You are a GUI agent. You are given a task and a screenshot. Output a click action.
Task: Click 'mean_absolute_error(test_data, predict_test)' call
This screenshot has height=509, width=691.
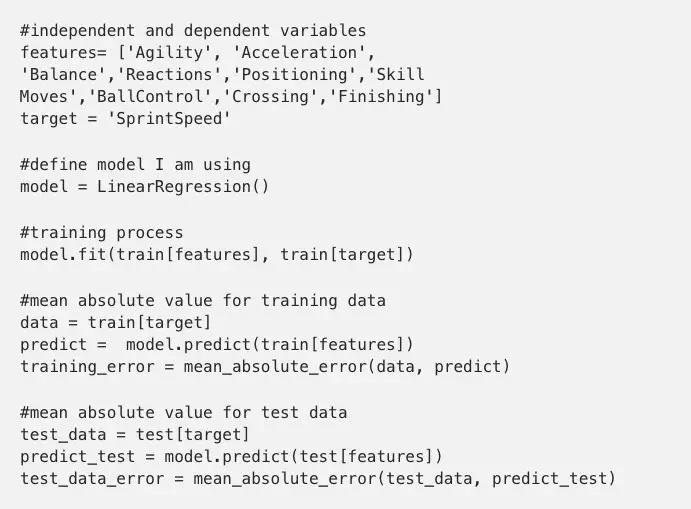tap(405, 479)
